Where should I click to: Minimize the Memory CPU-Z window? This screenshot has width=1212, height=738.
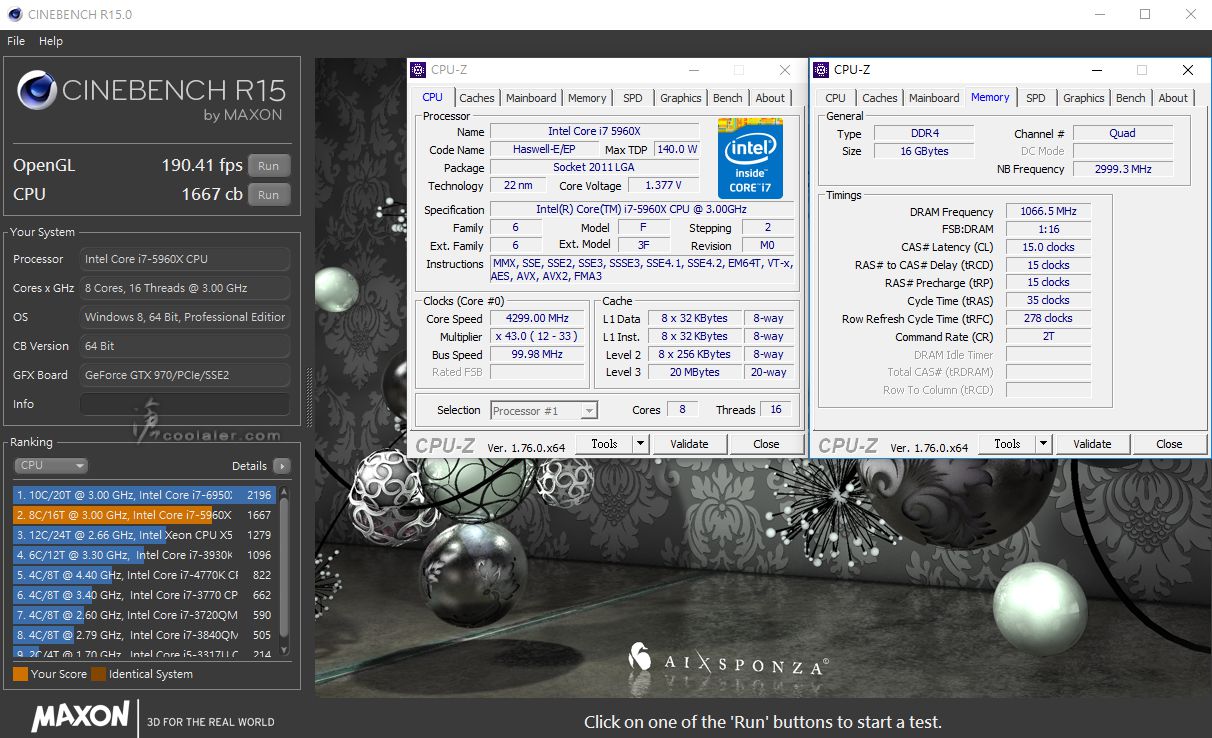pos(1097,70)
